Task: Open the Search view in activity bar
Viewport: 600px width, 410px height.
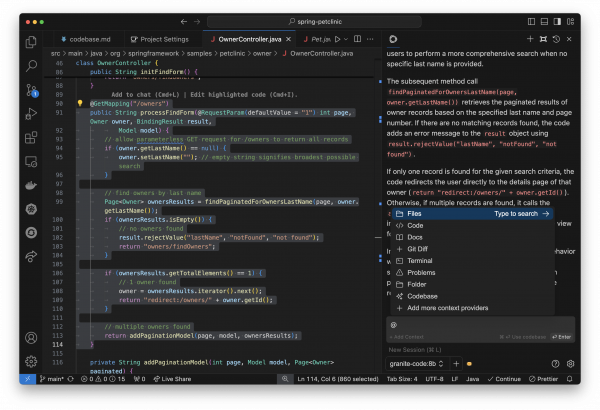Action: coord(31,66)
